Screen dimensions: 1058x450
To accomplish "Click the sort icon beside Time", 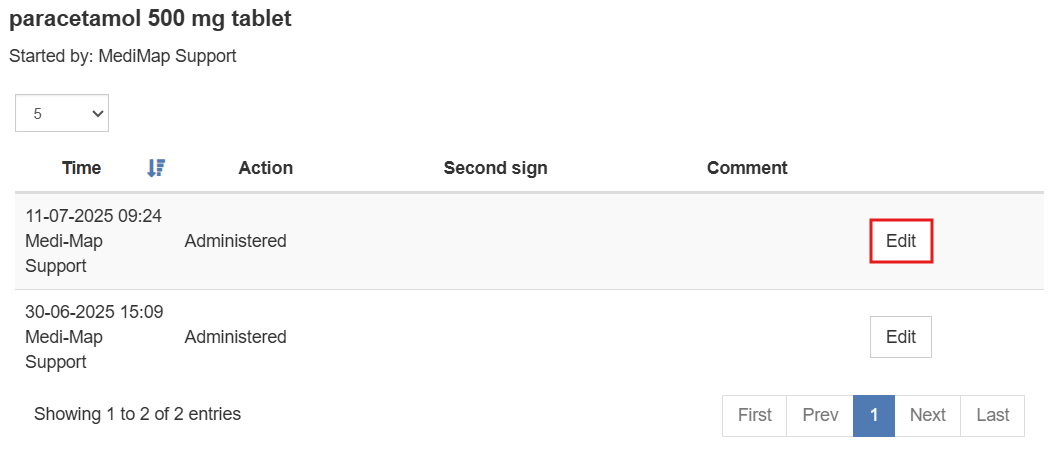I will 156,168.
